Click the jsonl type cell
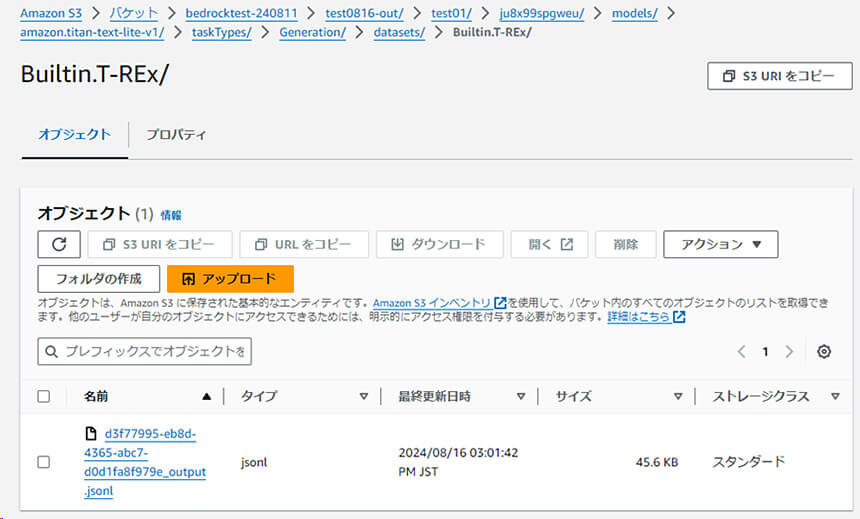Image resolution: width=860 pixels, height=519 pixels. pyautogui.click(x=254, y=462)
